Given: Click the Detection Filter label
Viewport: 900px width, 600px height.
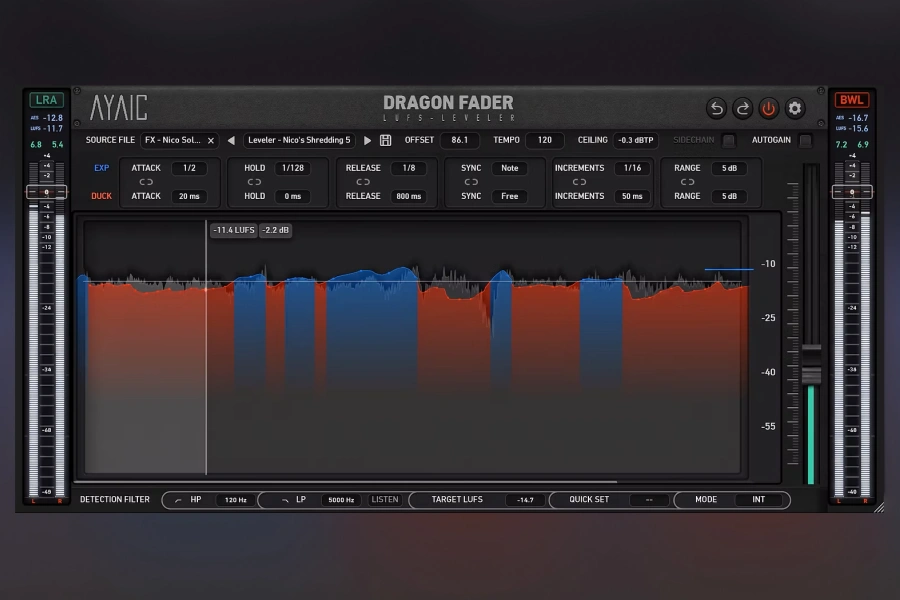Looking at the screenshot, I should click(115, 500).
